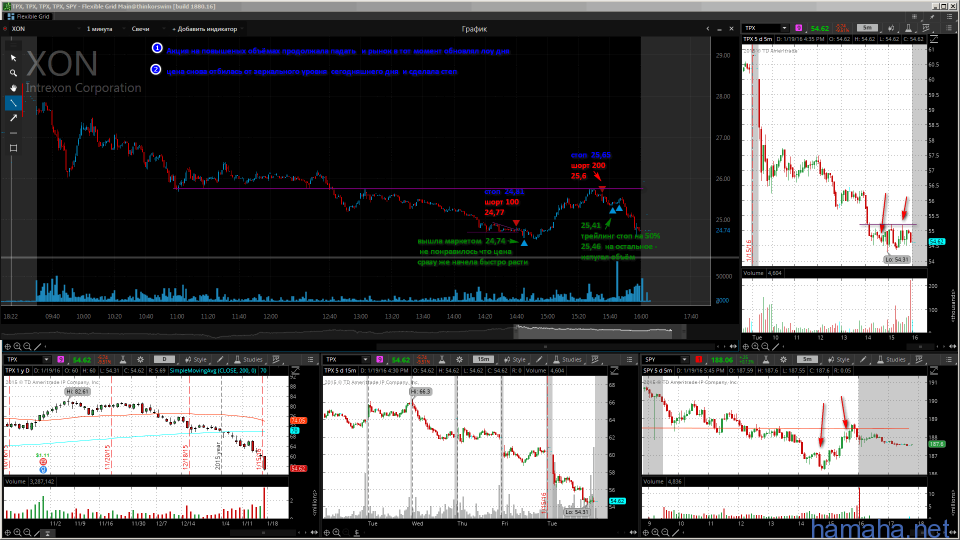Click pink link-color box in TPX daily chart

[61, 359]
